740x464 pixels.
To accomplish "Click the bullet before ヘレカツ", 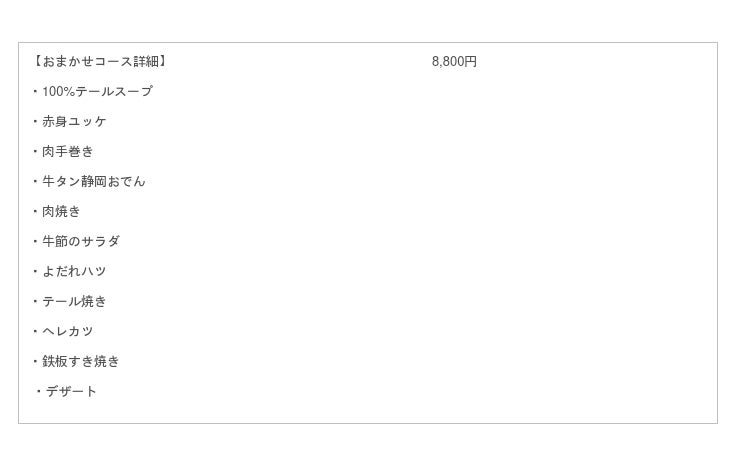I will point(35,331).
